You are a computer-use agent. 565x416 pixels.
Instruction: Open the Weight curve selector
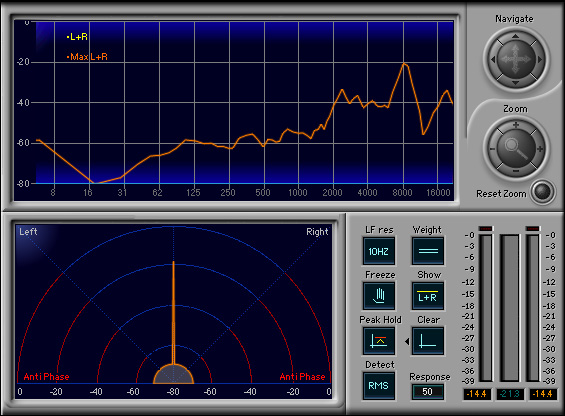click(x=428, y=251)
